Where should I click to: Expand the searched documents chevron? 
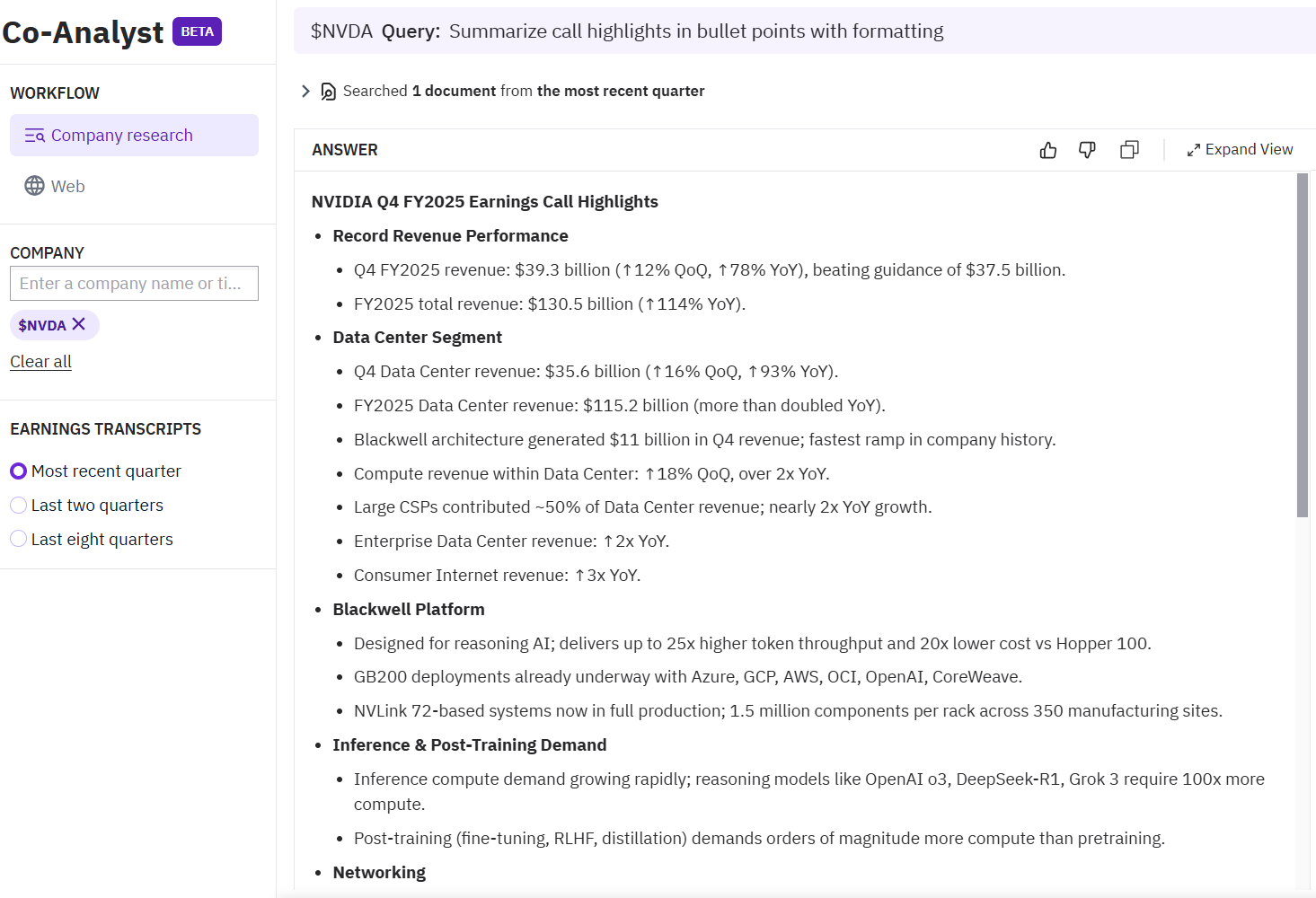click(305, 92)
